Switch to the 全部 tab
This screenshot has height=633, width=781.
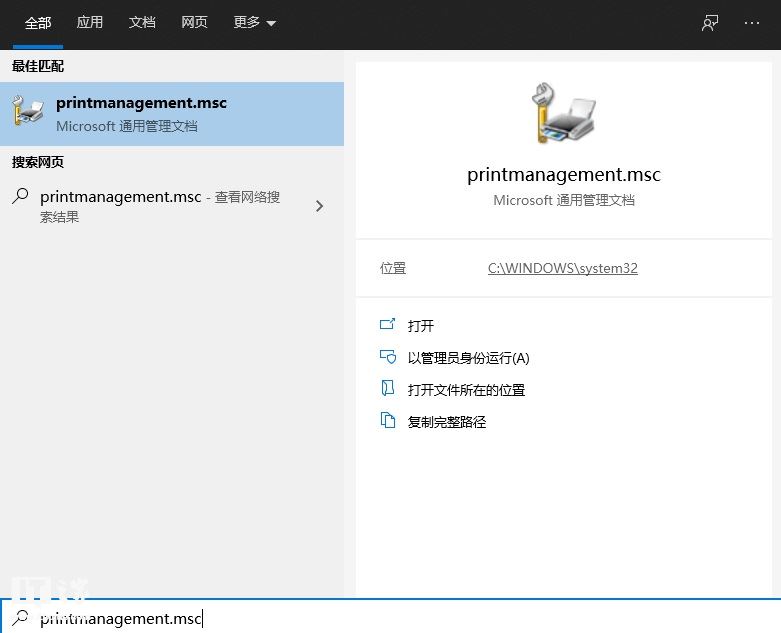click(x=38, y=23)
